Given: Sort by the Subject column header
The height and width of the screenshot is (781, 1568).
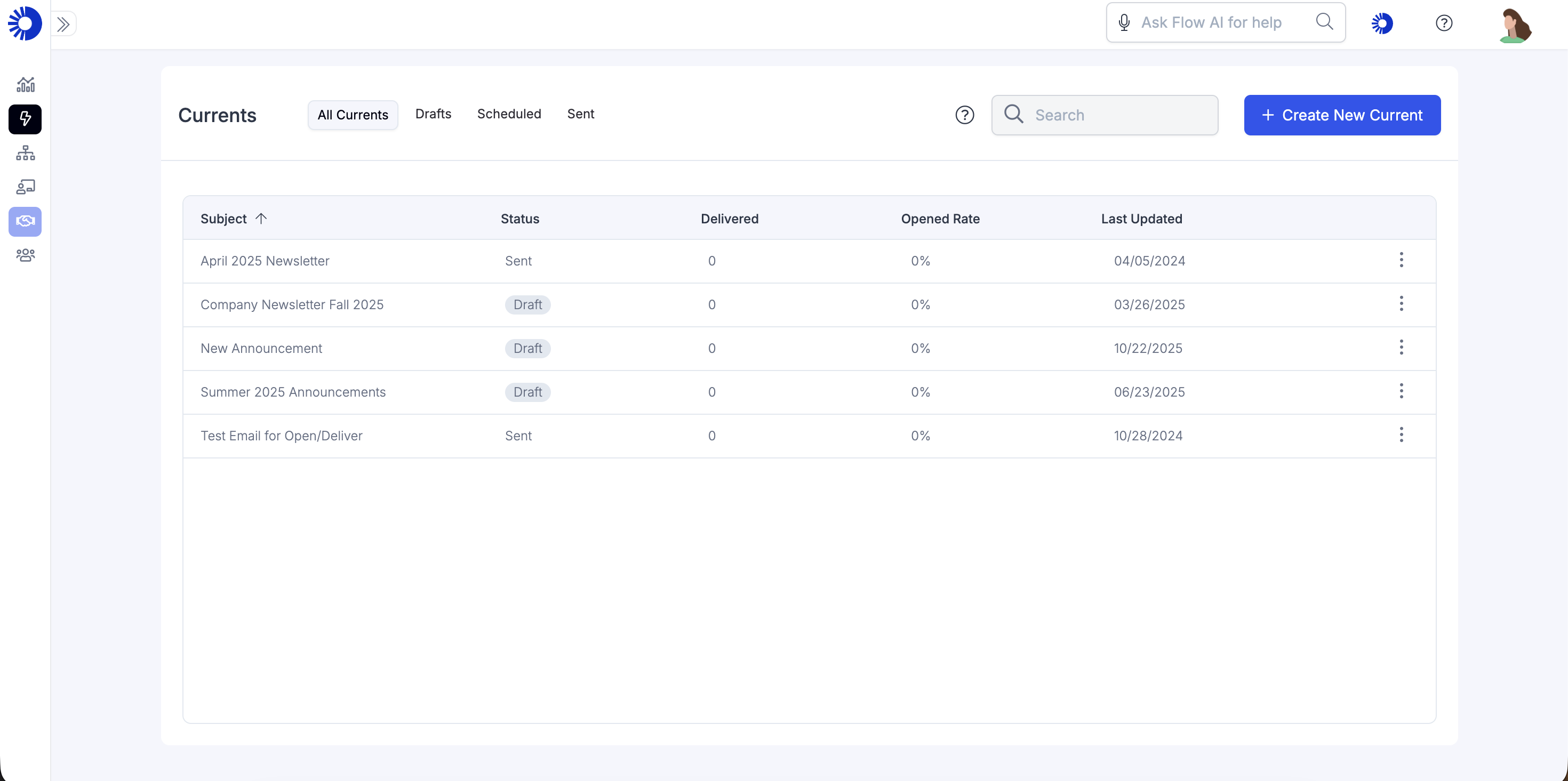Looking at the screenshot, I should (x=223, y=219).
